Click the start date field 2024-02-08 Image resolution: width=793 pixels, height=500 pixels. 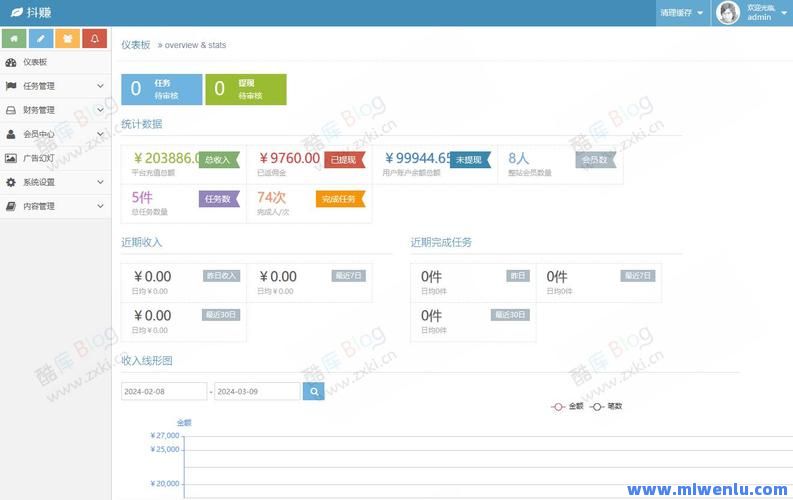[164, 391]
